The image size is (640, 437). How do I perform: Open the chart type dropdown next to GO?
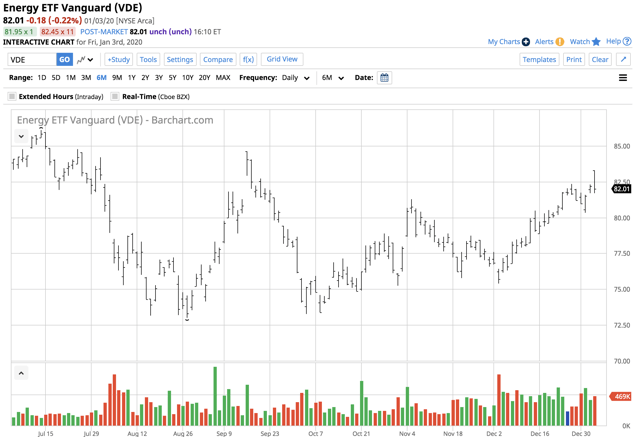click(x=86, y=60)
